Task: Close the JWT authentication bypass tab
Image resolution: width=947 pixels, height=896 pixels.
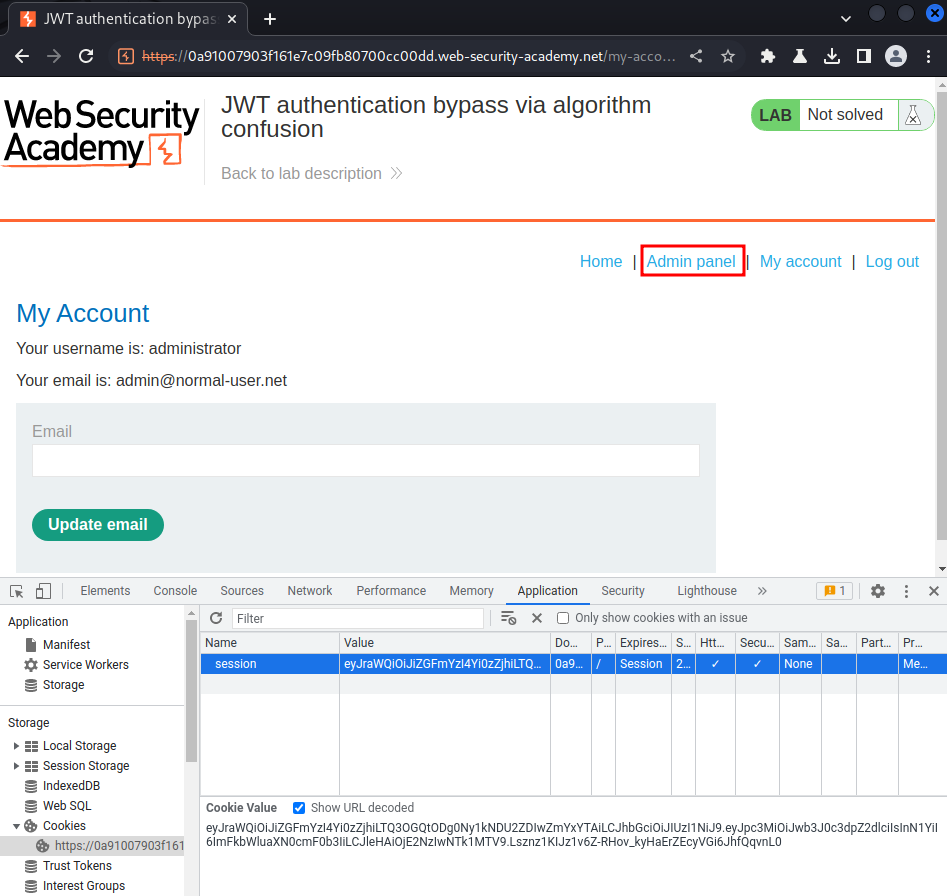Action: (232, 19)
